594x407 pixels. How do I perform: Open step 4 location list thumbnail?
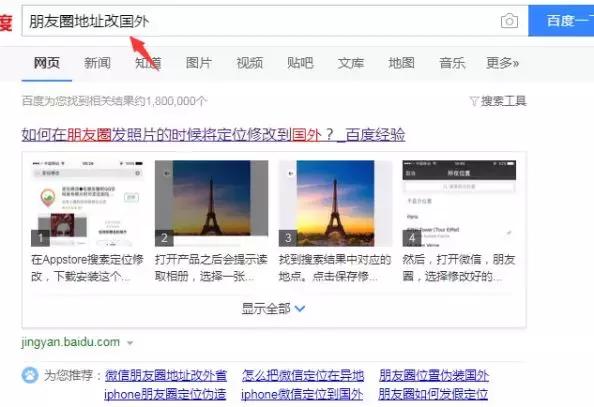(x=459, y=204)
